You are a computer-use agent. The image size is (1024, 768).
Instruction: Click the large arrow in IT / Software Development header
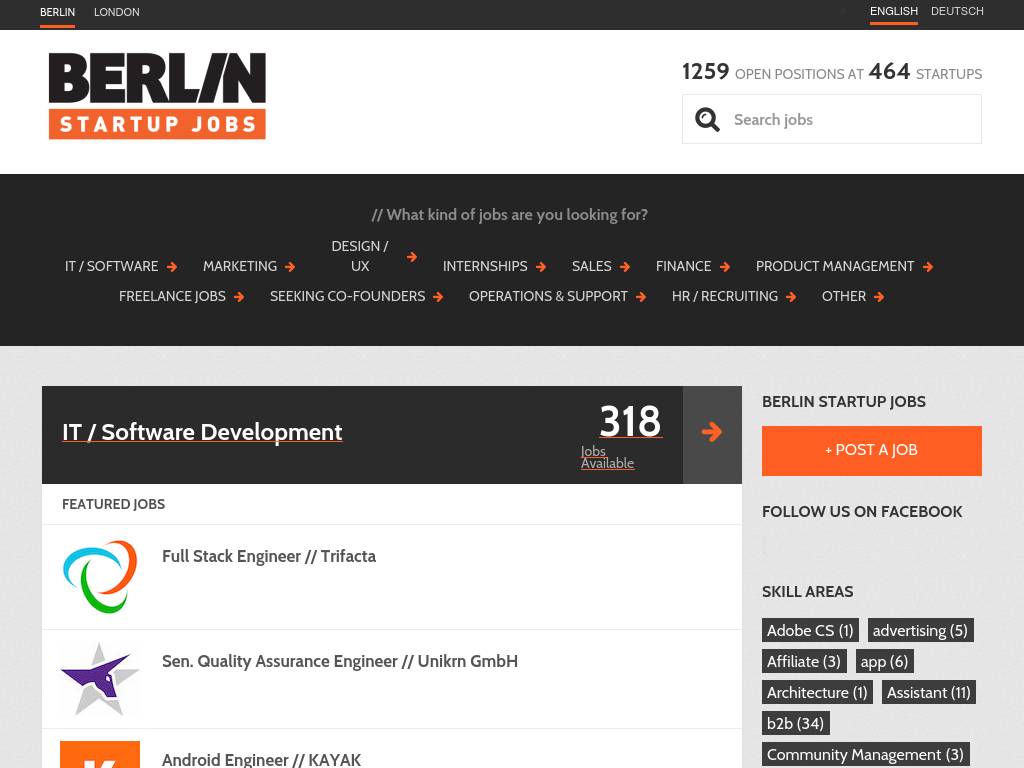[x=712, y=432]
